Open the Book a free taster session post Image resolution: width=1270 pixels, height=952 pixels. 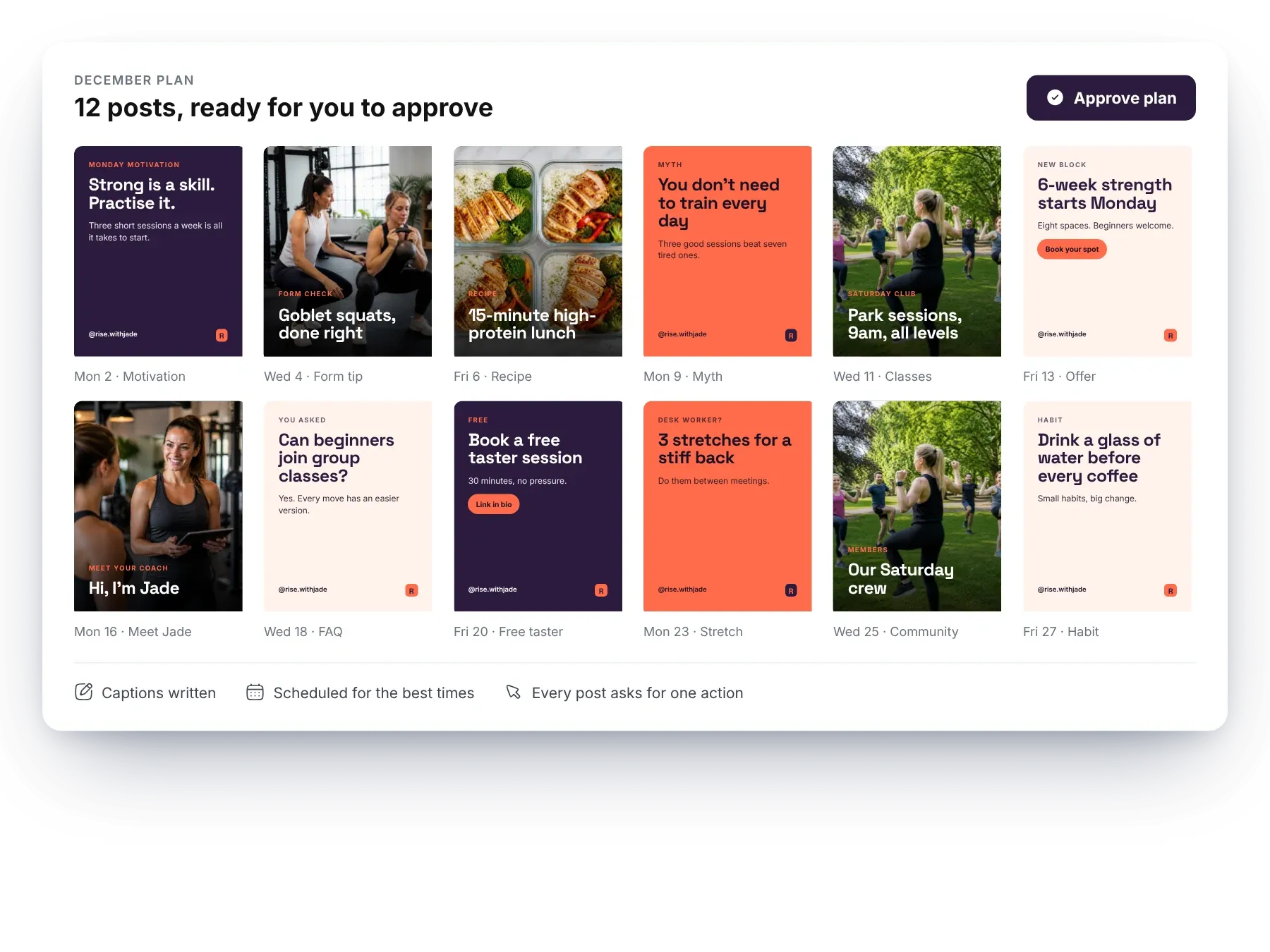pos(538,506)
